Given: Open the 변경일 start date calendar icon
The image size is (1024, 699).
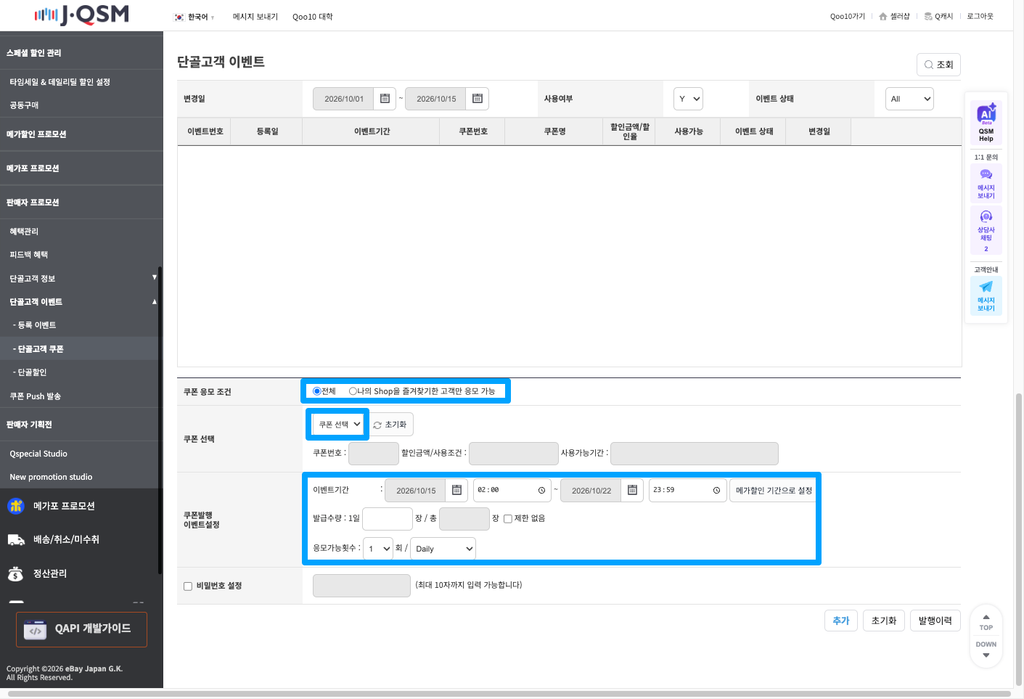Looking at the screenshot, I should (x=385, y=99).
